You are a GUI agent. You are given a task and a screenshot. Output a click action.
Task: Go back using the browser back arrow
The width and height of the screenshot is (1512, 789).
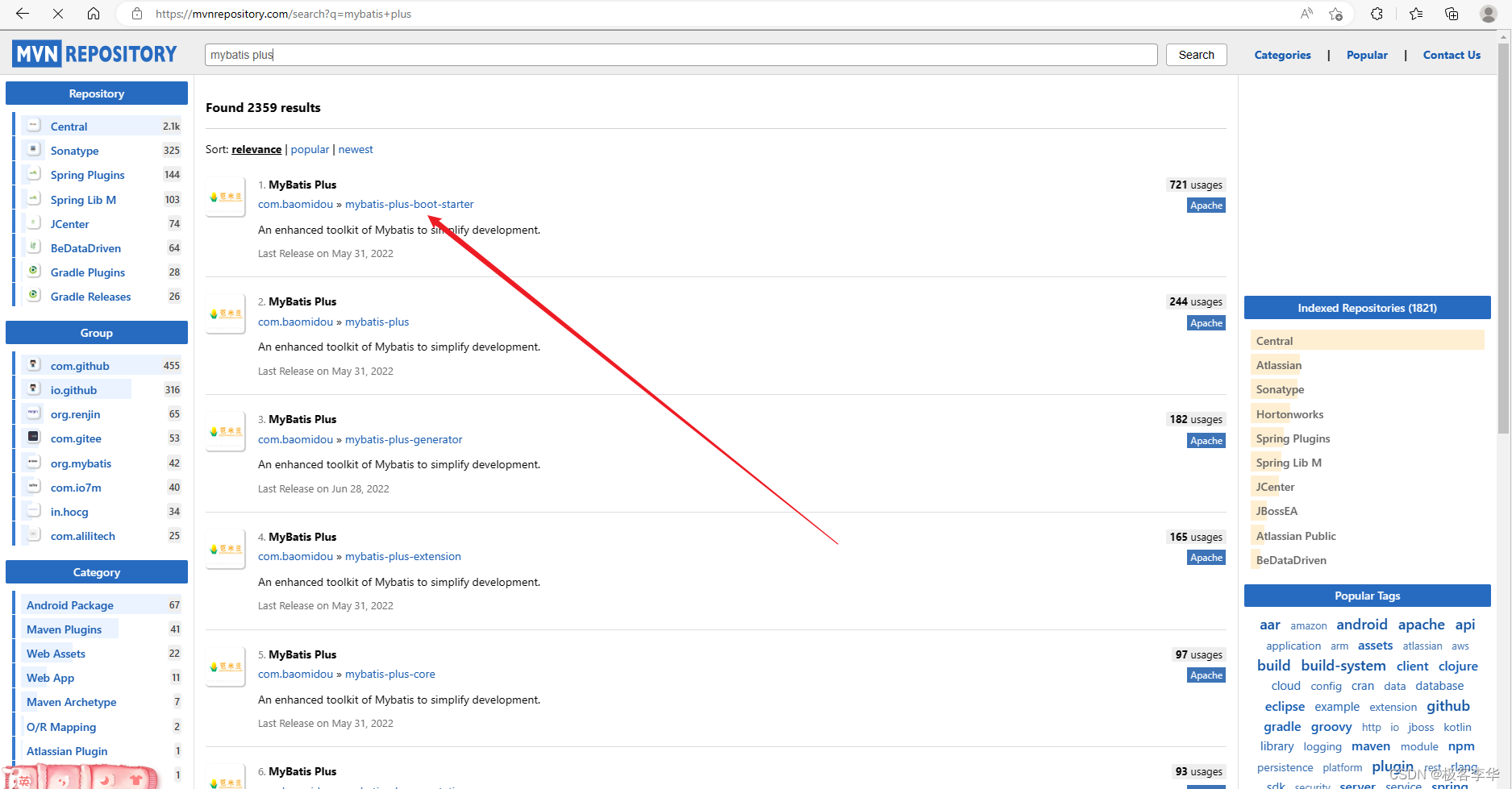click(x=23, y=14)
